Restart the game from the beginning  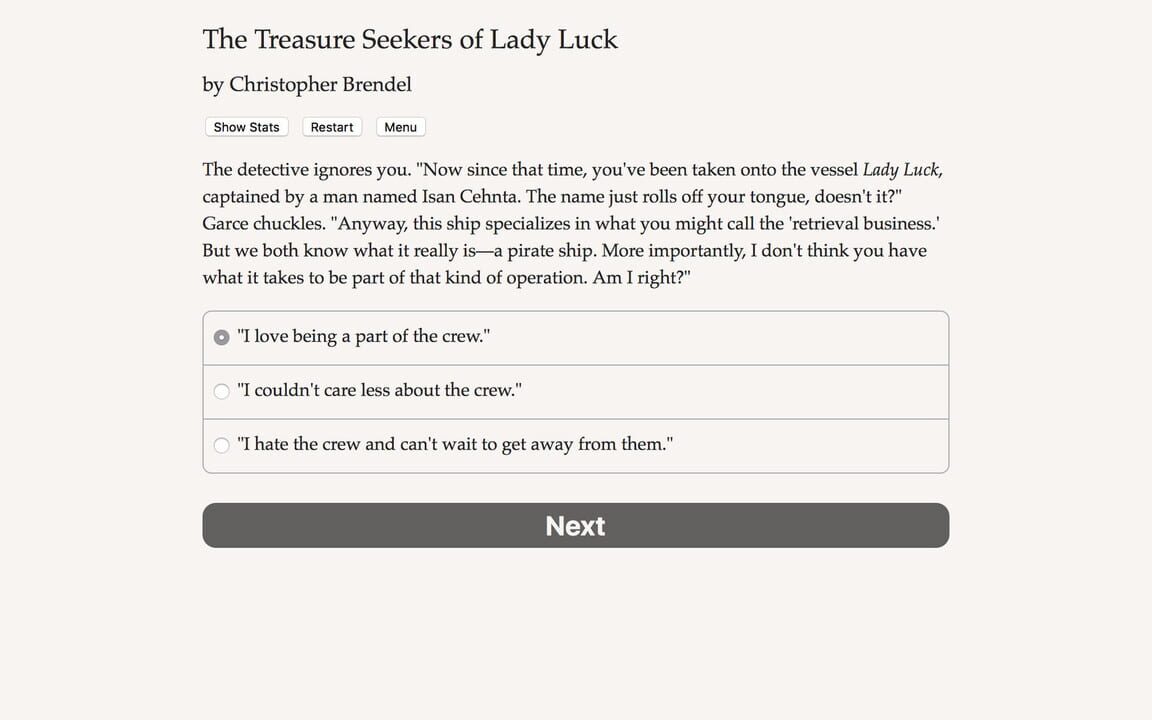tap(331, 127)
